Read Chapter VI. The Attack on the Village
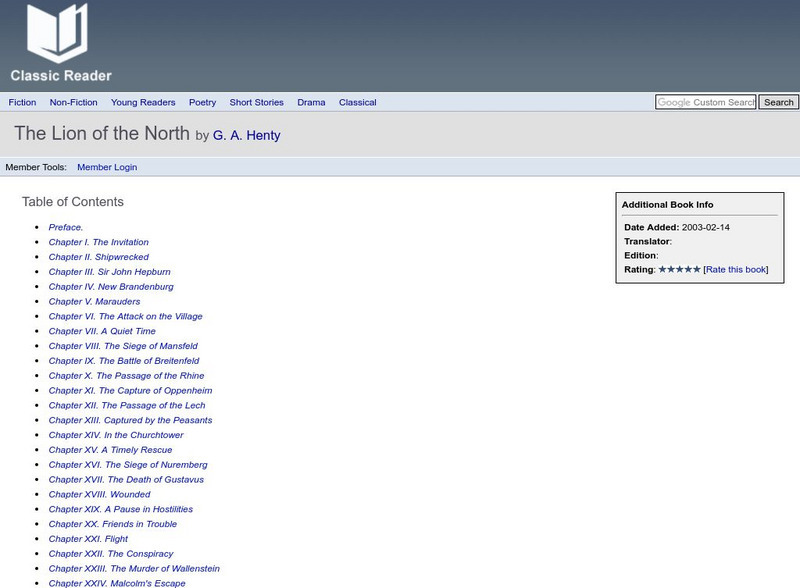The image size is (800, 588). tap(126, 316)
